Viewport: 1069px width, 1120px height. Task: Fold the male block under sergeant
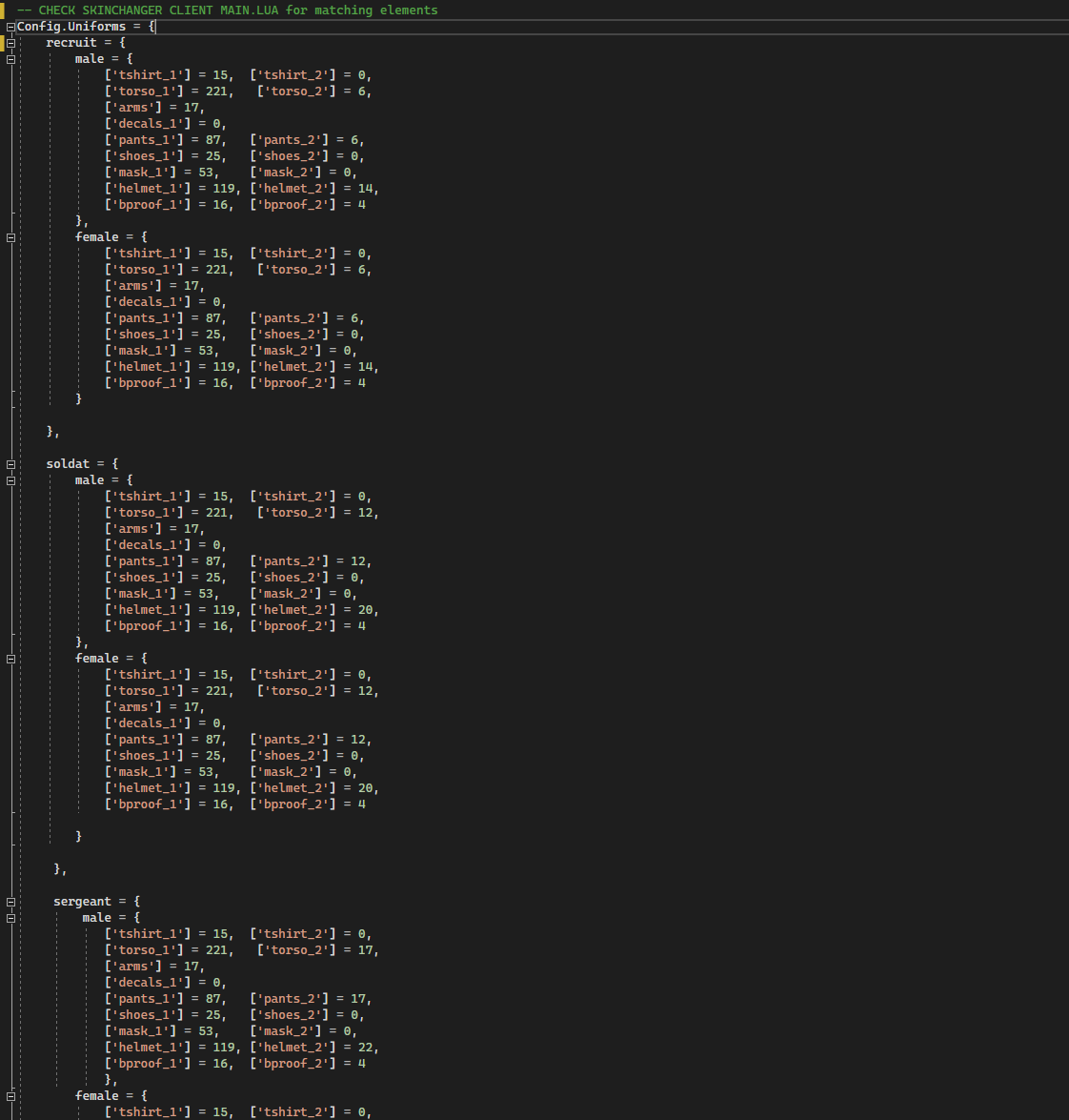point(10,918)
